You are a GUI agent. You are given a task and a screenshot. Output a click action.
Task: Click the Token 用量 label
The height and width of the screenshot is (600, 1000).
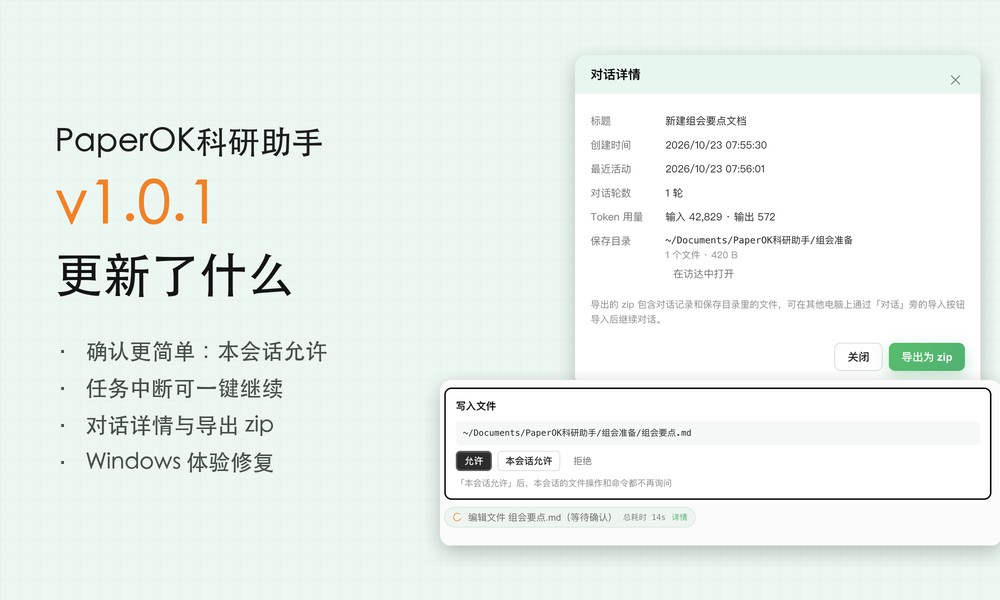[616, 217]
